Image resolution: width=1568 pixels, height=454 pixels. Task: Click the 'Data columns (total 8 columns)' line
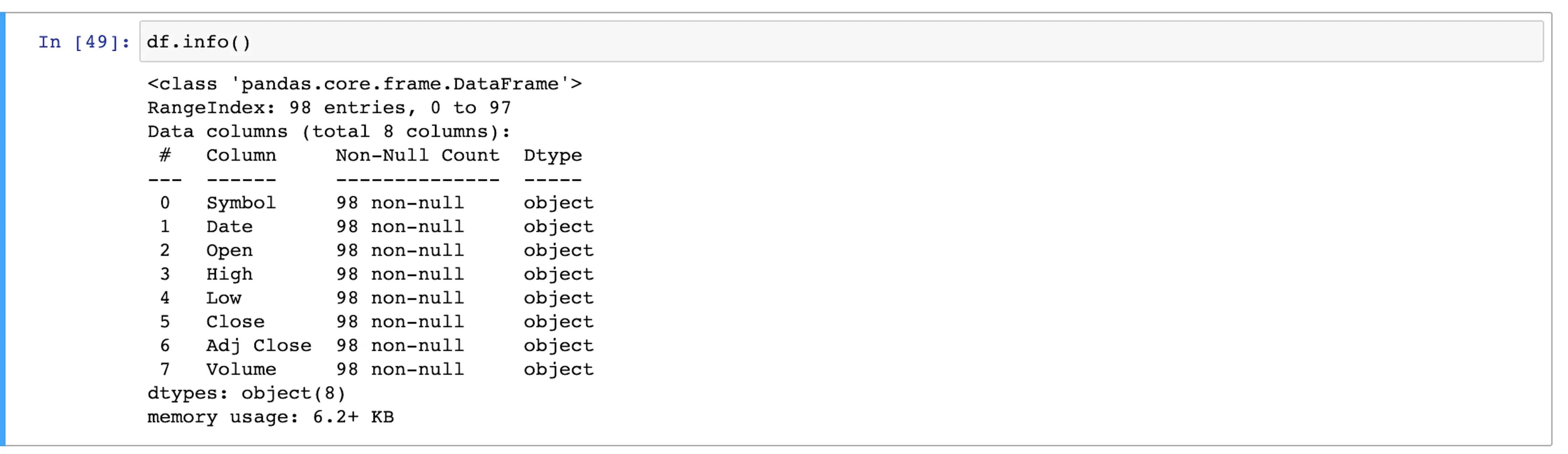click(329, 132)
